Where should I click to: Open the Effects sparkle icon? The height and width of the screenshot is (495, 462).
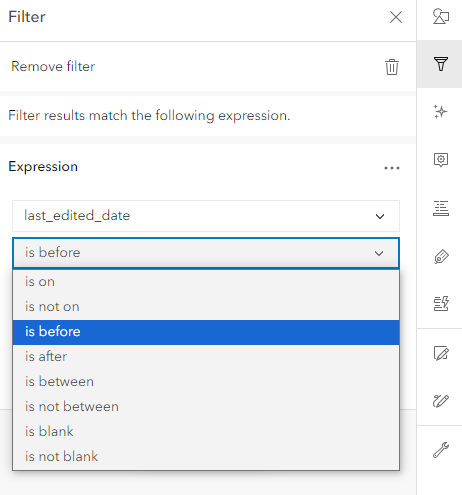pyautogui.click(x=441, y=112)
